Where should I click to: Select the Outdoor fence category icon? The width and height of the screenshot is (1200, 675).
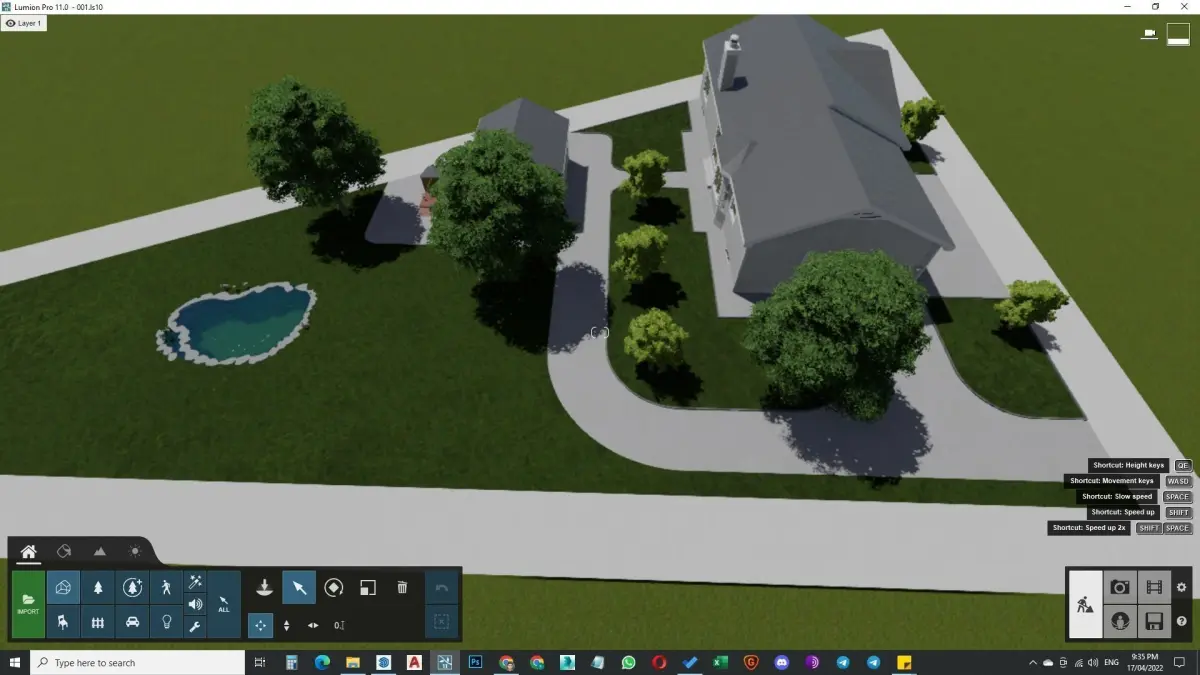[98, 622]
